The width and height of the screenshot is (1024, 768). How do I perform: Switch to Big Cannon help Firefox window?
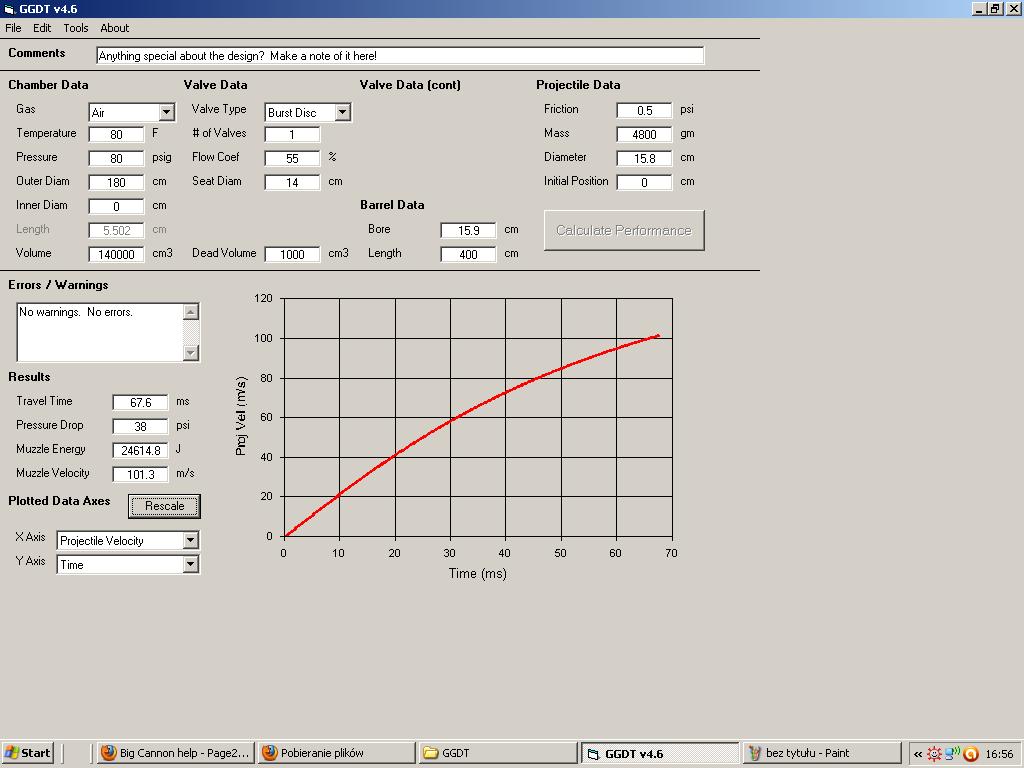click(175, 753)
